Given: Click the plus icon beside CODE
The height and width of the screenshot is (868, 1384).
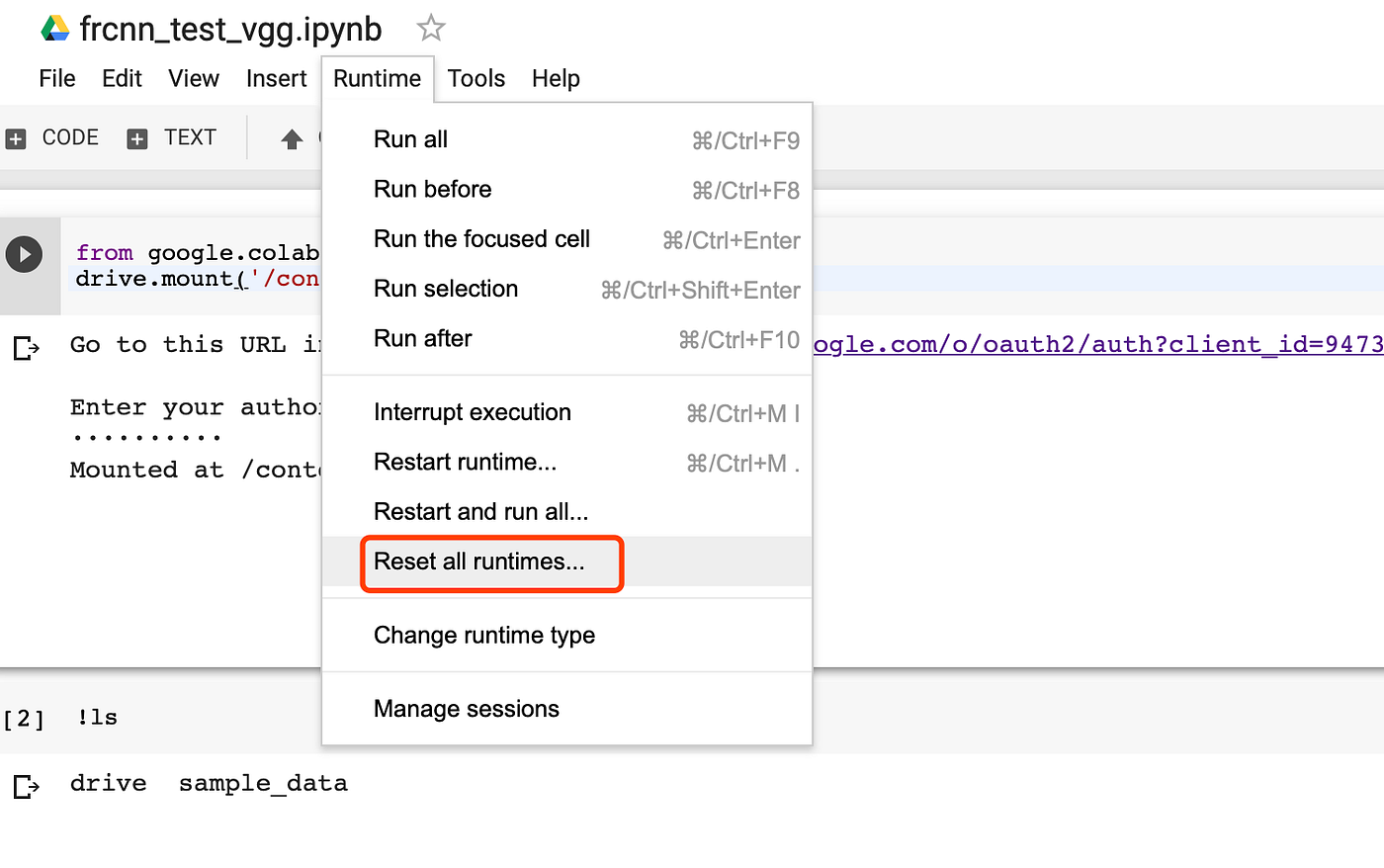Looking at the screenshot, I should [16, 138].
